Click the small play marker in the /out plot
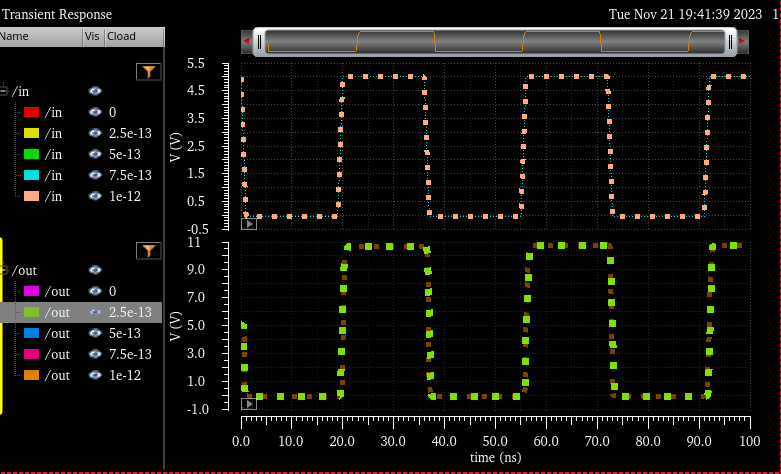The height and width of the screenshot is (474, 781). click(249, 403)
